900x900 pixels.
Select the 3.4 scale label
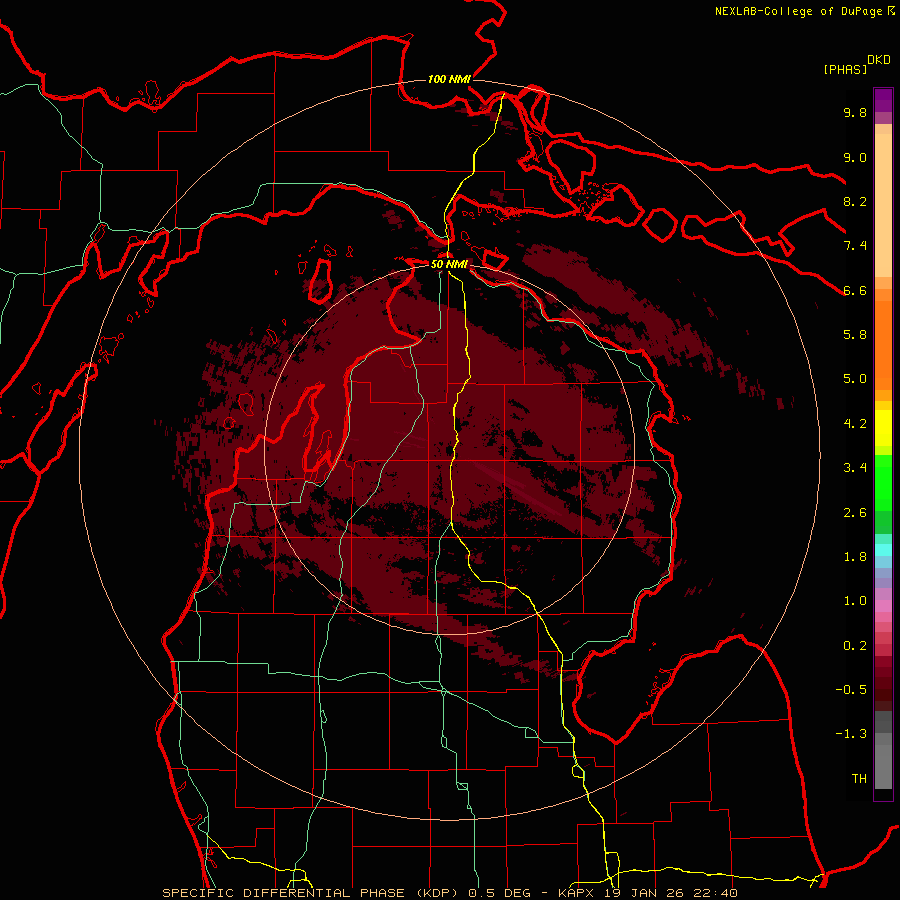tap(855, 468)
